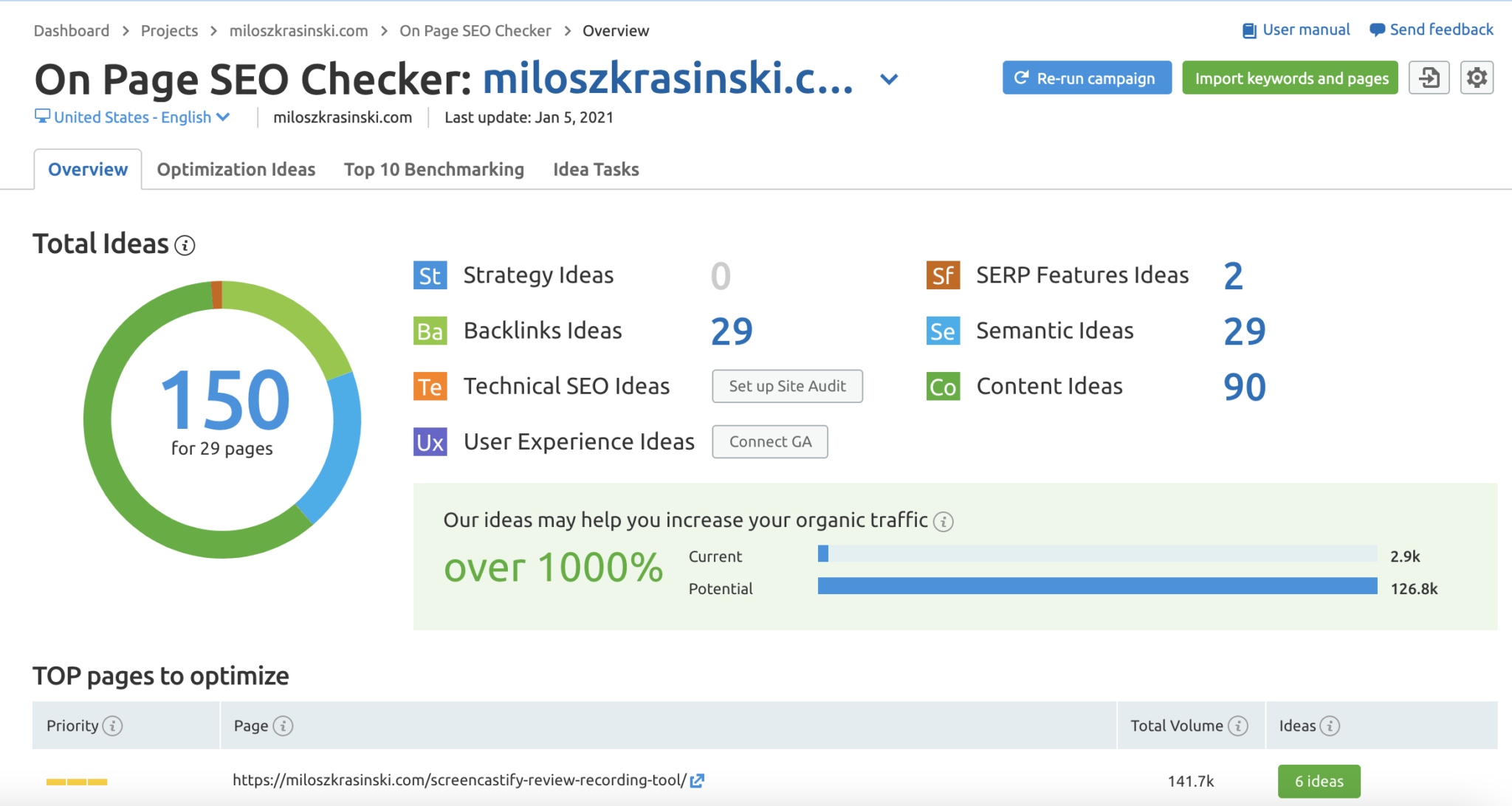Click the 2.9k current traffic value
The width and height of the screenshot is (1512, 806).
[x=1405, y=557]
